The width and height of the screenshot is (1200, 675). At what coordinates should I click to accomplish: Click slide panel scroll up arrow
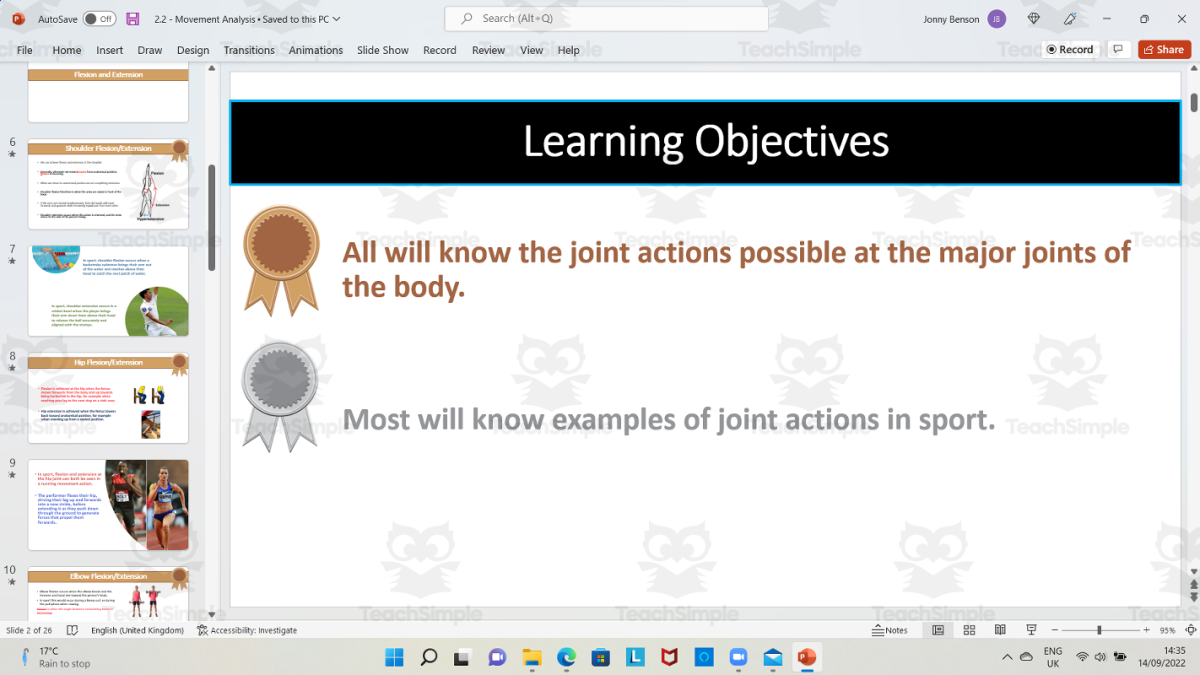click(x=212, y=70)
